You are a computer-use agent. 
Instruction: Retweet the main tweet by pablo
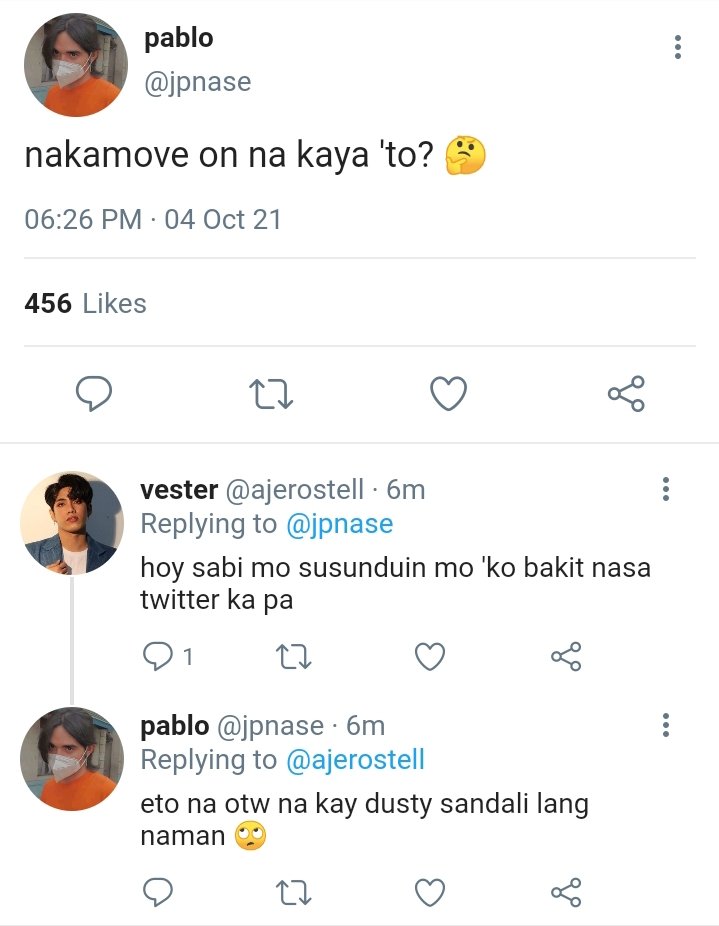click(x=271, y=394)
